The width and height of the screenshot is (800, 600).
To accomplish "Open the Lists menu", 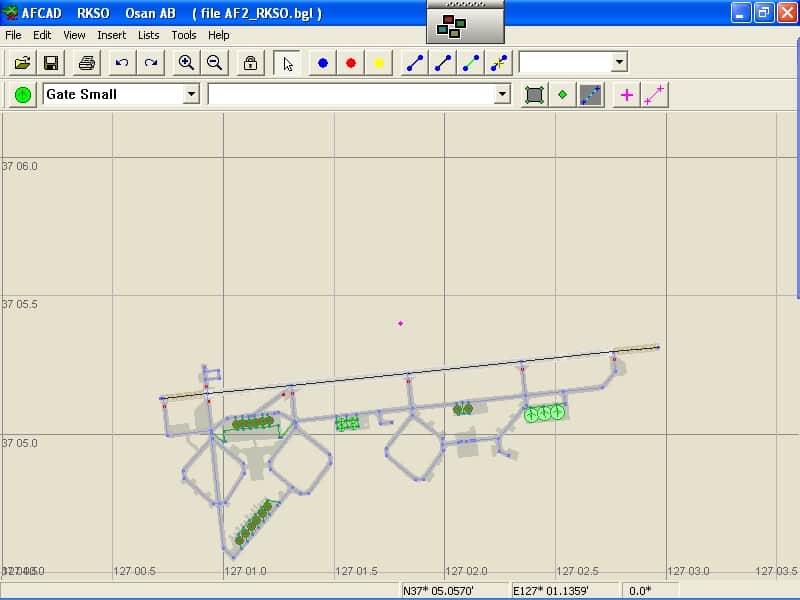I will pos(148,35).
